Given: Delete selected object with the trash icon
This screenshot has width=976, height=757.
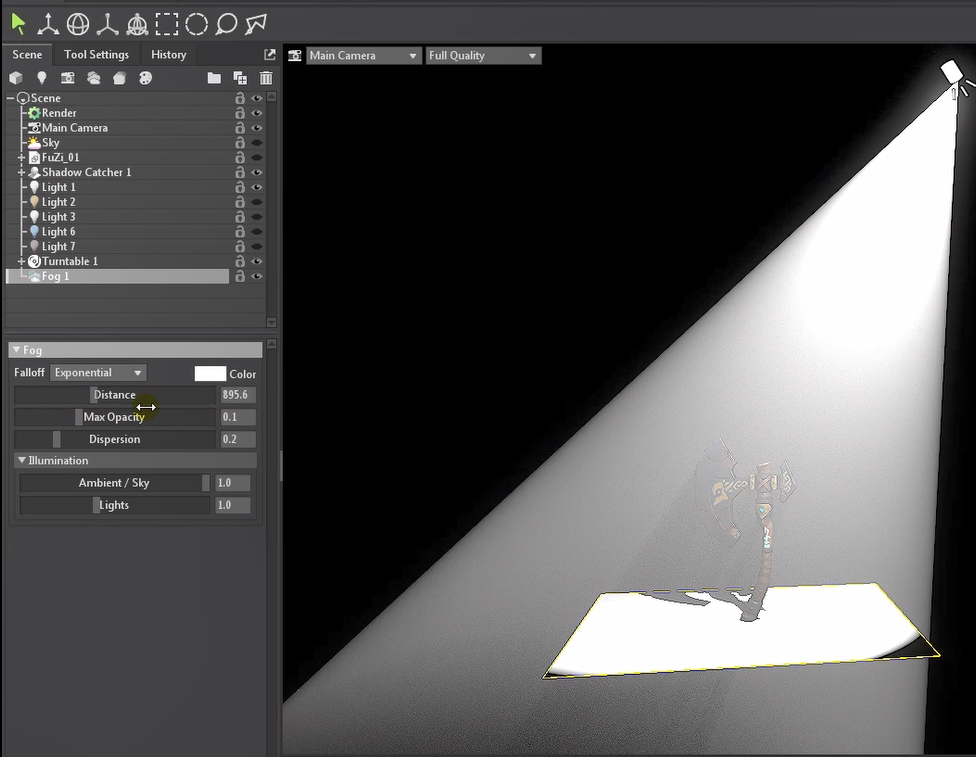Looking at the screenshot, I should click(266, 78).
